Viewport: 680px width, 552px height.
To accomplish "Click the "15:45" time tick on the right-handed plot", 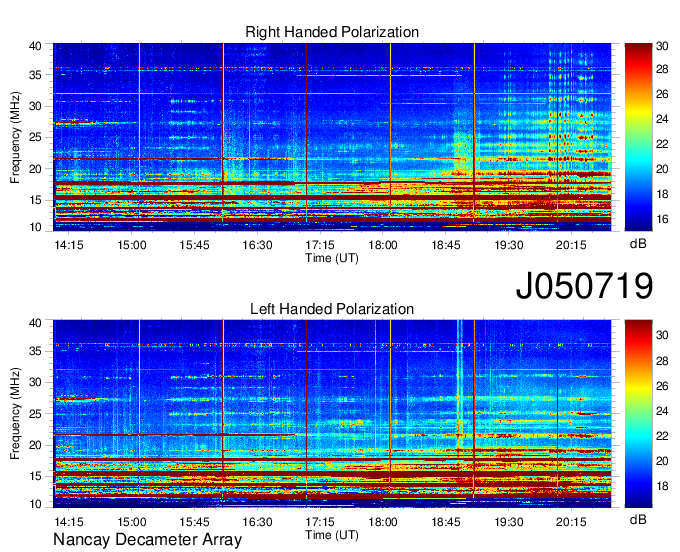I will (x=194, y=245).
